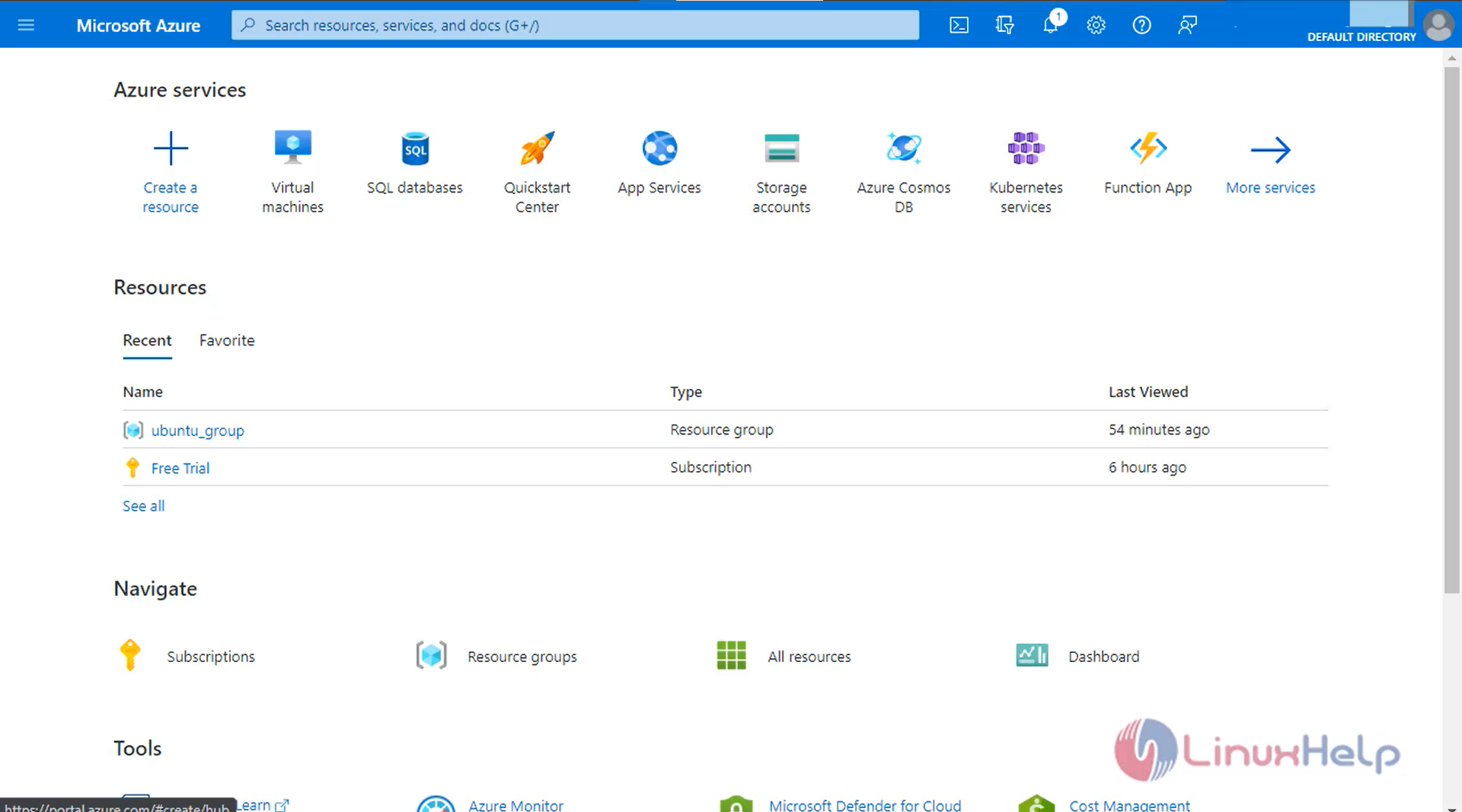
Task: Click the search magnifier icon
Action: point(248,25)
